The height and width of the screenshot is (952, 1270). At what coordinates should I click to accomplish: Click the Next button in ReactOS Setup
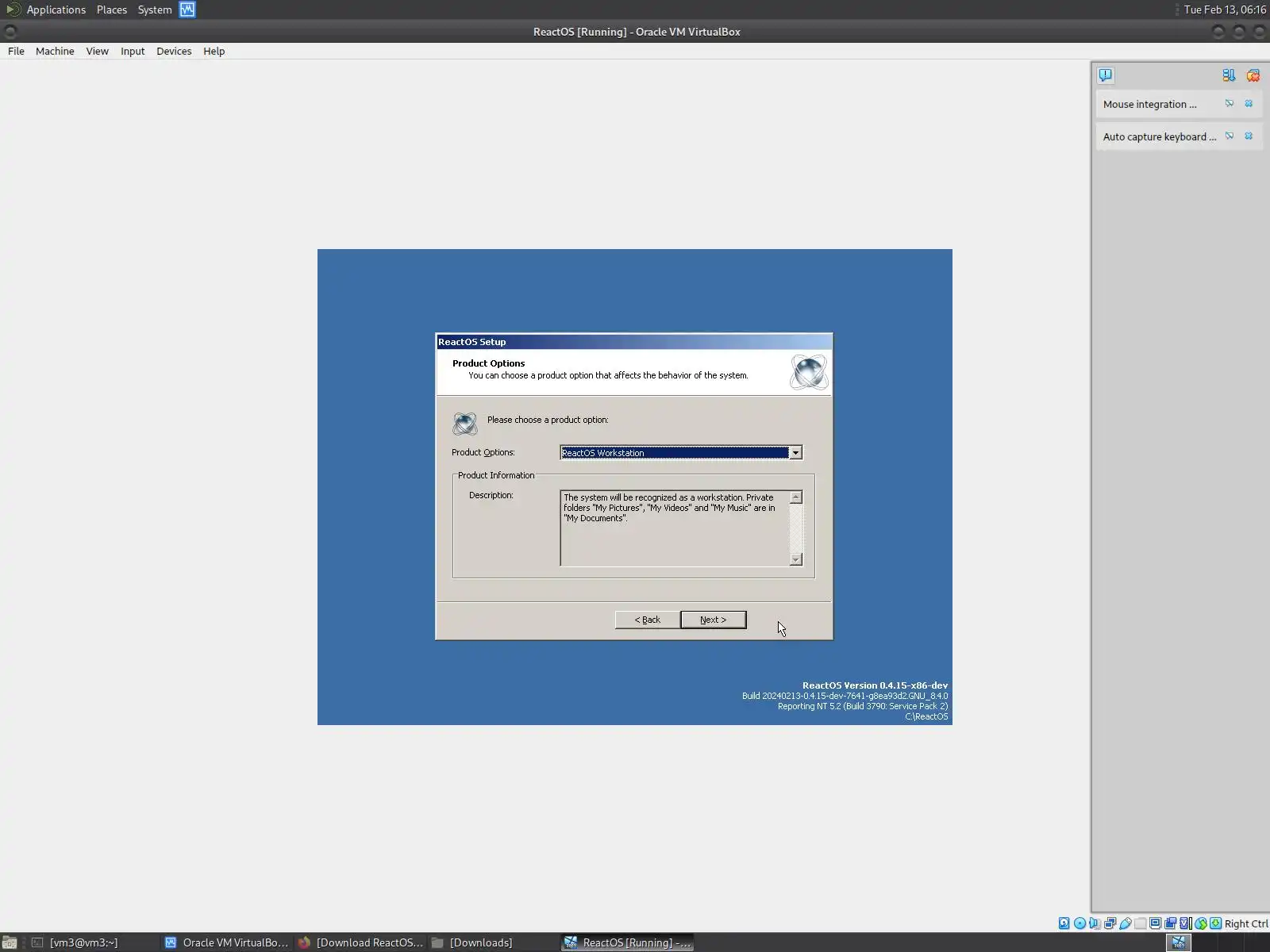pos(713,620)
